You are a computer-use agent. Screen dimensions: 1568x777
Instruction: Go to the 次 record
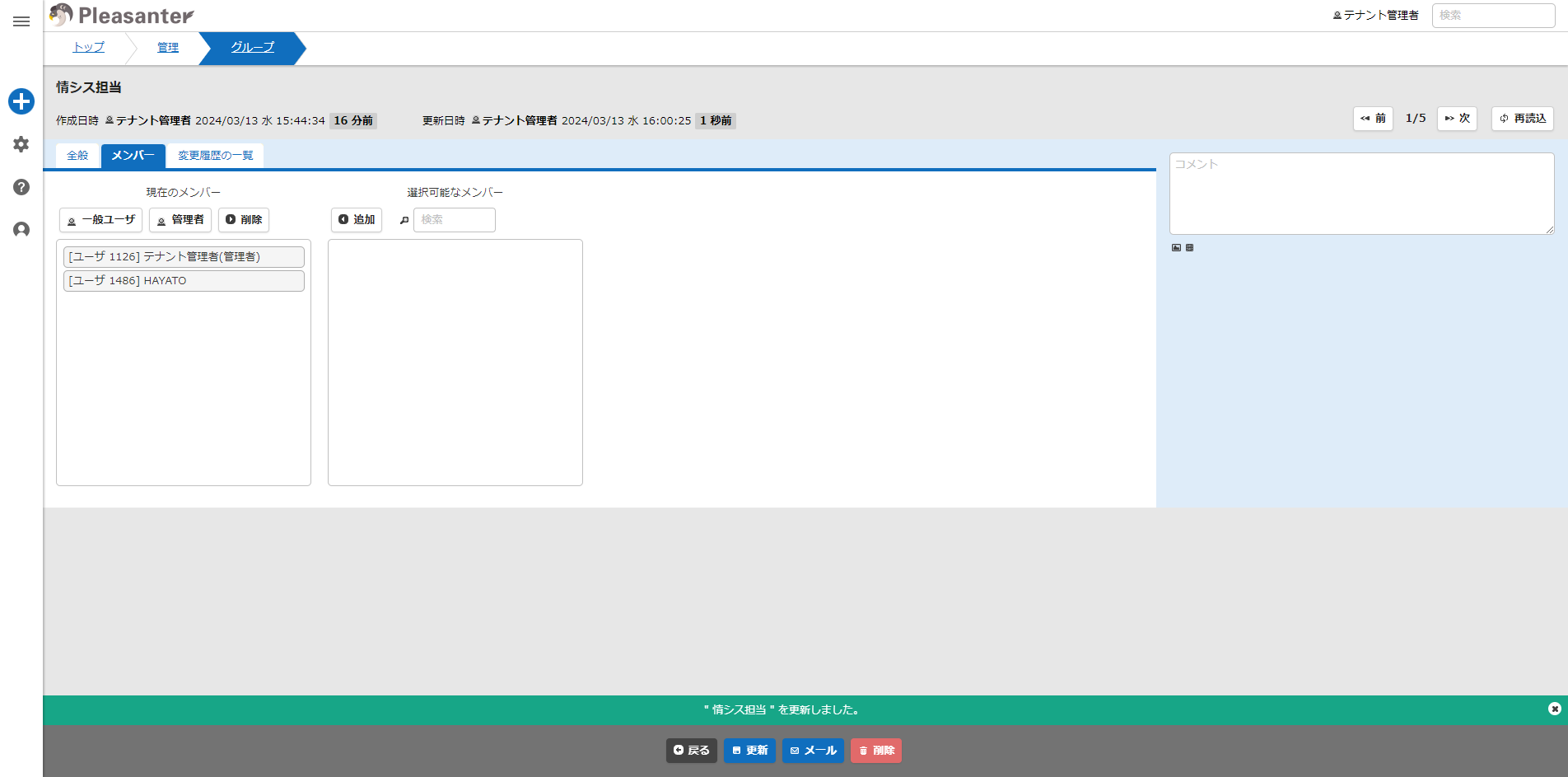coord(1457,119)
